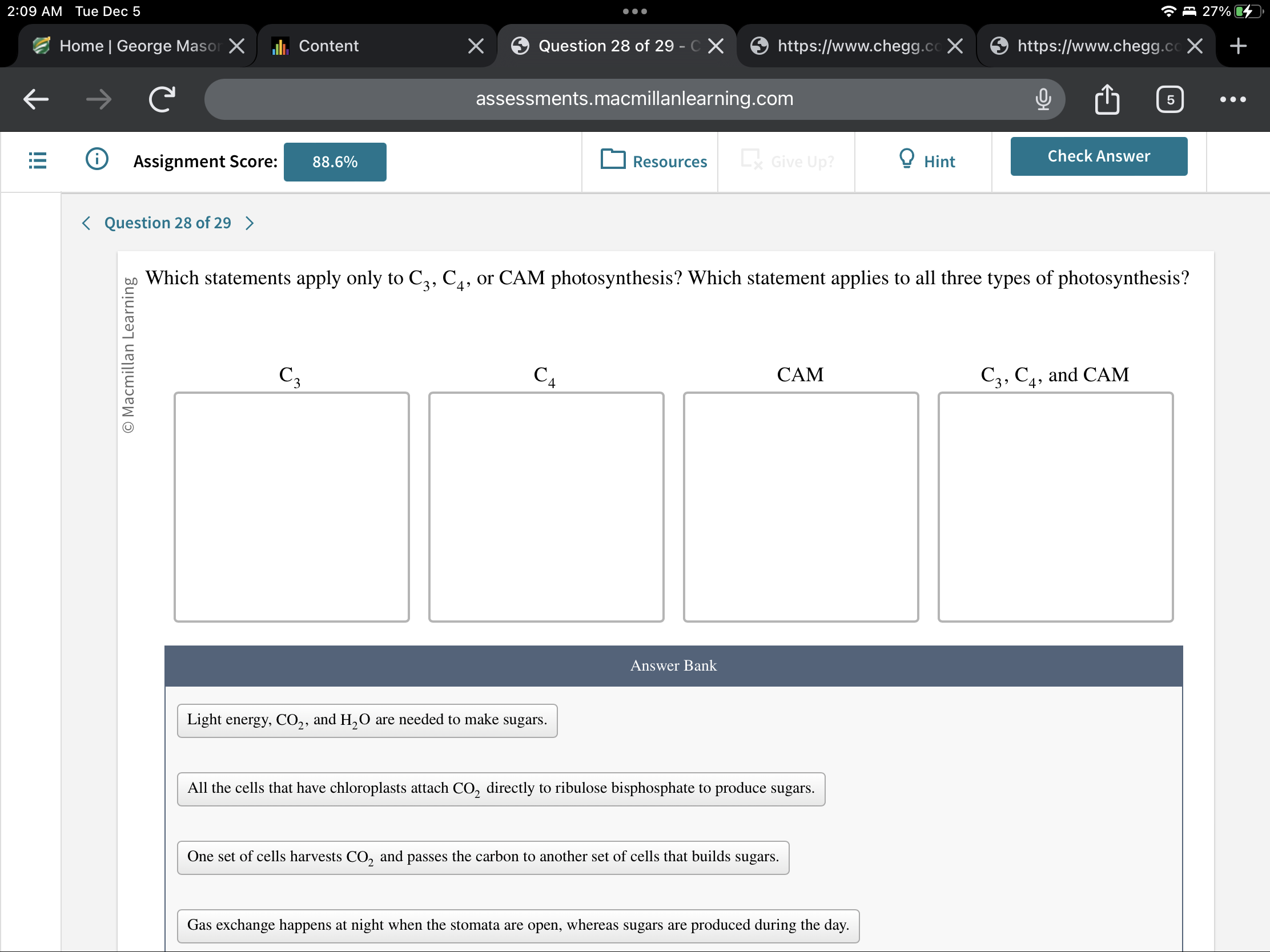Add a new browser tab
The image size is (1270, 952).
pyautogui.click(x=1238, y=46)
